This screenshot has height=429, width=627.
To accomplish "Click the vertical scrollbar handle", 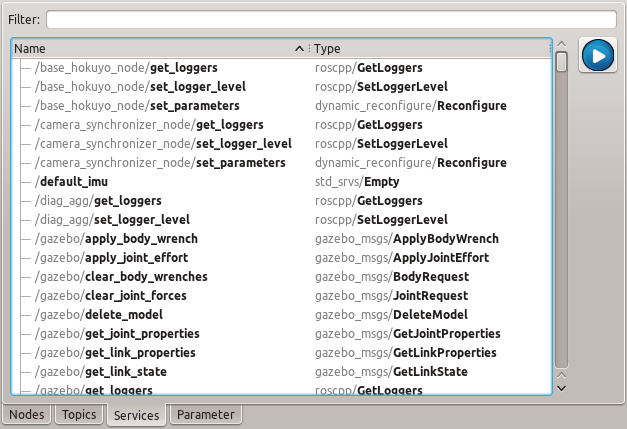I will tap(561, 62).
